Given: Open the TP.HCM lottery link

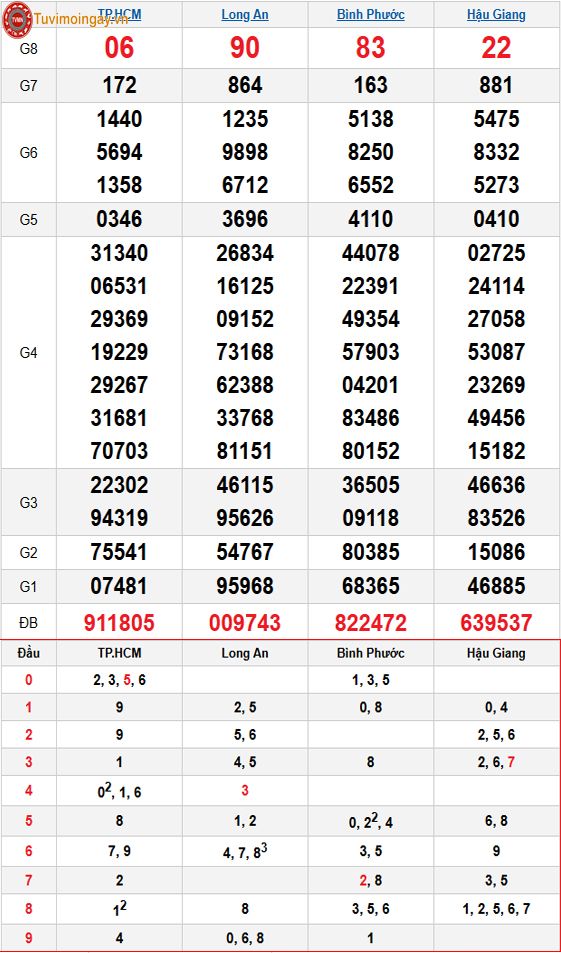Looking at the screenshot, I should point(119,15).
